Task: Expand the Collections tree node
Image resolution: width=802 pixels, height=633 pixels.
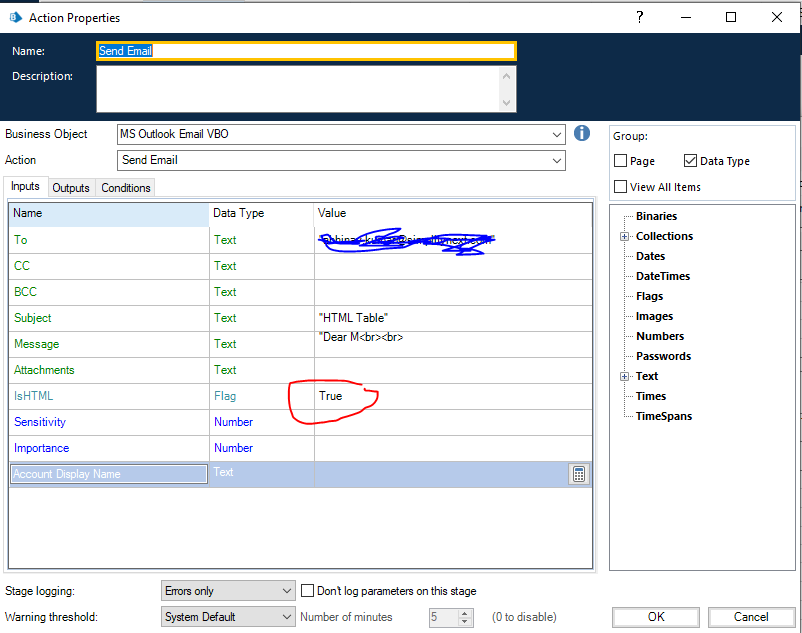Action: coord(624,236)
